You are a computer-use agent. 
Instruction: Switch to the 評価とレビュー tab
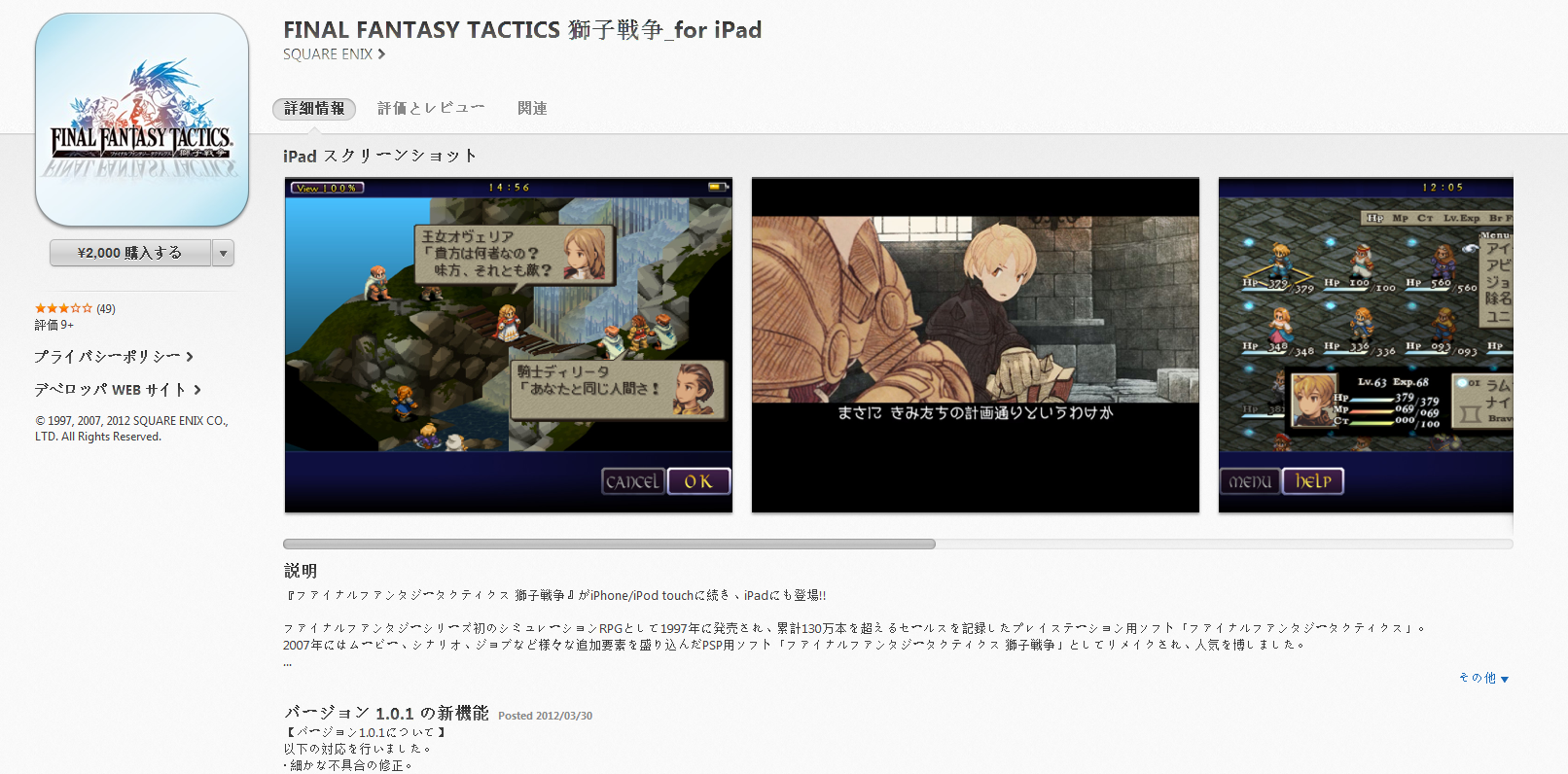431,108
